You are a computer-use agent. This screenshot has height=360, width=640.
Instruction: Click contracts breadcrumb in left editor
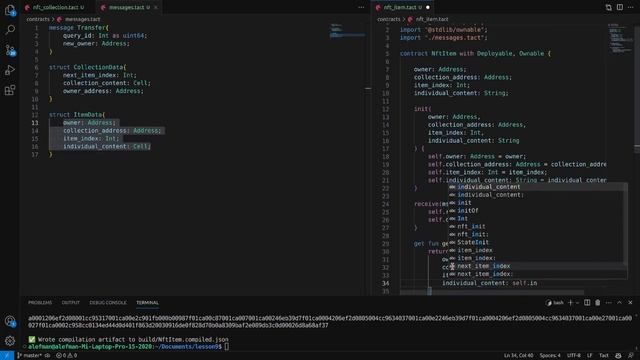tap(38, 19)
